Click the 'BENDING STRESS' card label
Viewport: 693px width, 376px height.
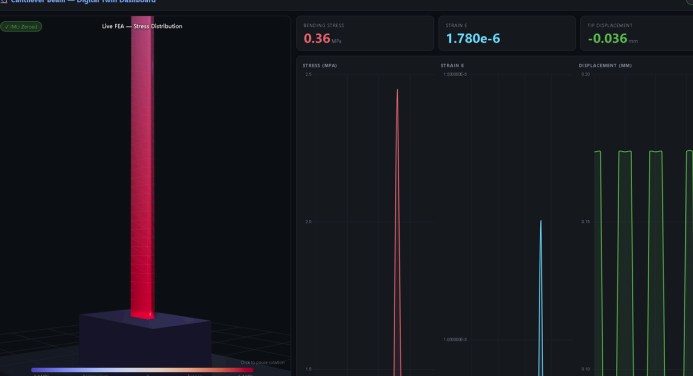(x=324, y=26)
